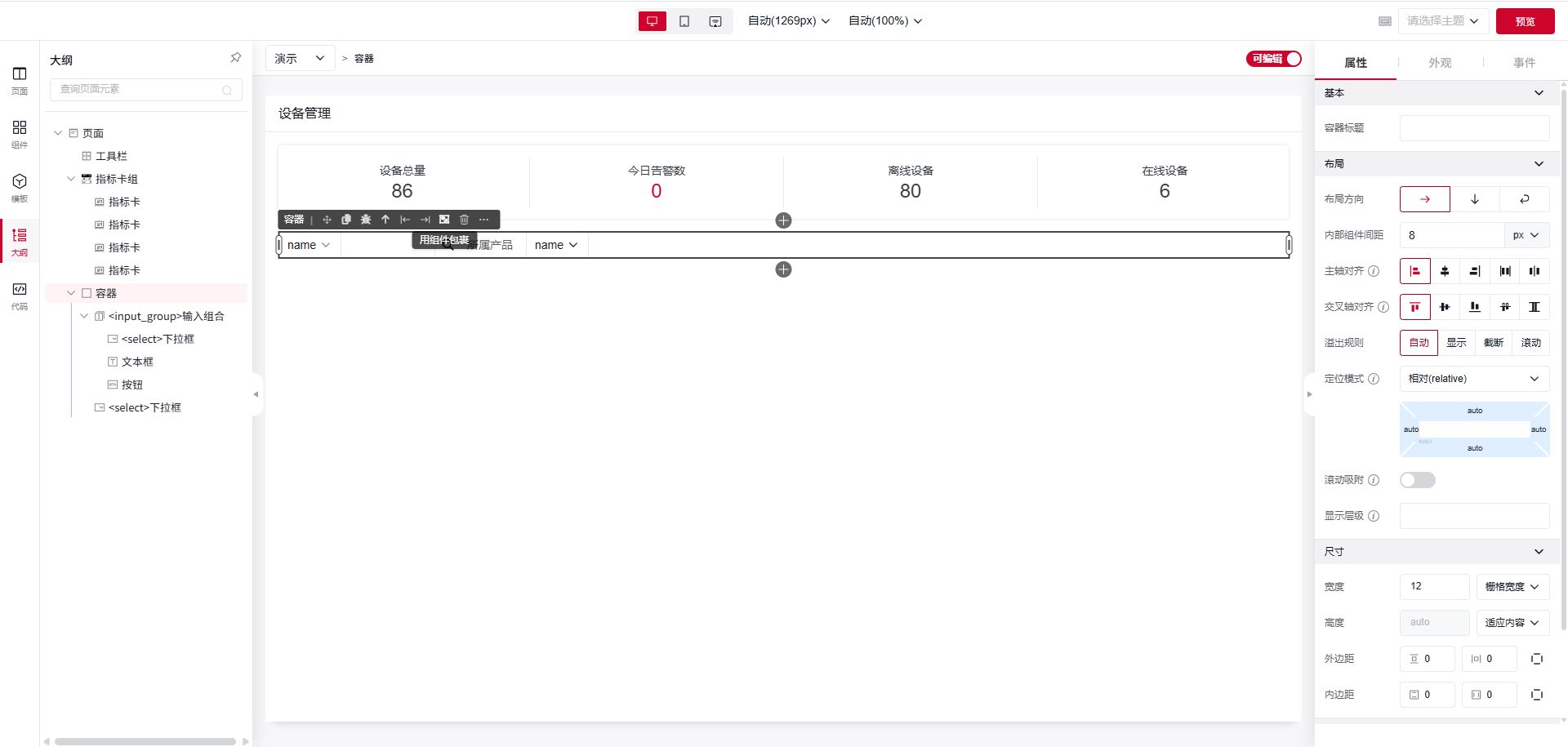Toggle the 可编辑 editable switch
The width and height of the screenshot is (1568, 747).
[x=1273, y=59]
